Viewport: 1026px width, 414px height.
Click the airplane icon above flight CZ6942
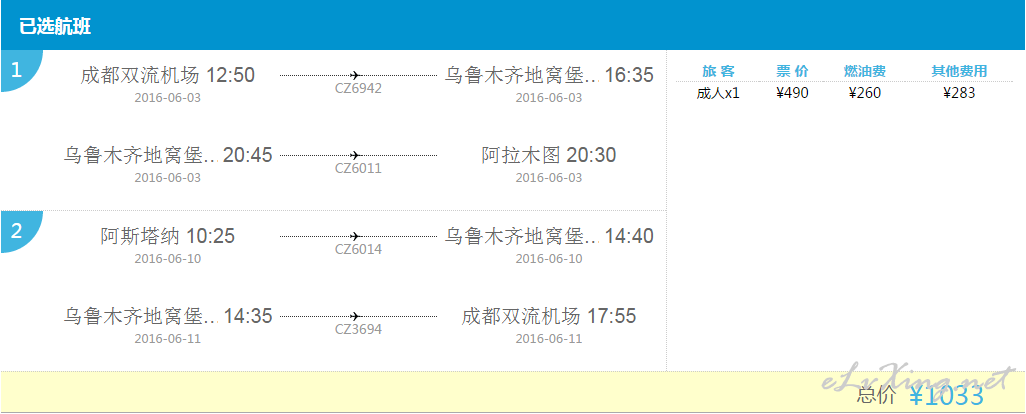(357, 75)
